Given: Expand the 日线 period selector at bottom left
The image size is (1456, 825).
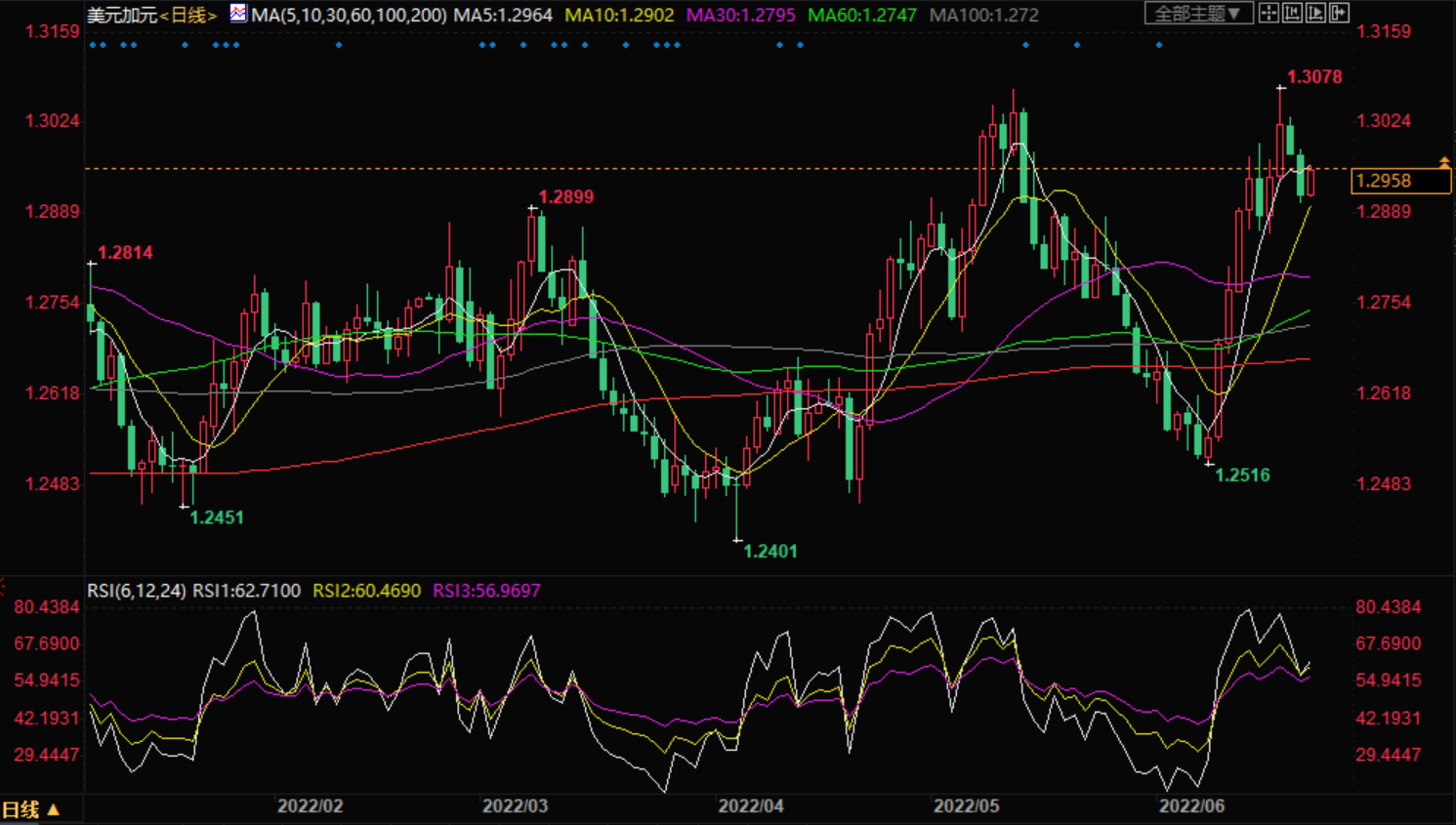Looking at the screenshot, I should pos(30,809).
